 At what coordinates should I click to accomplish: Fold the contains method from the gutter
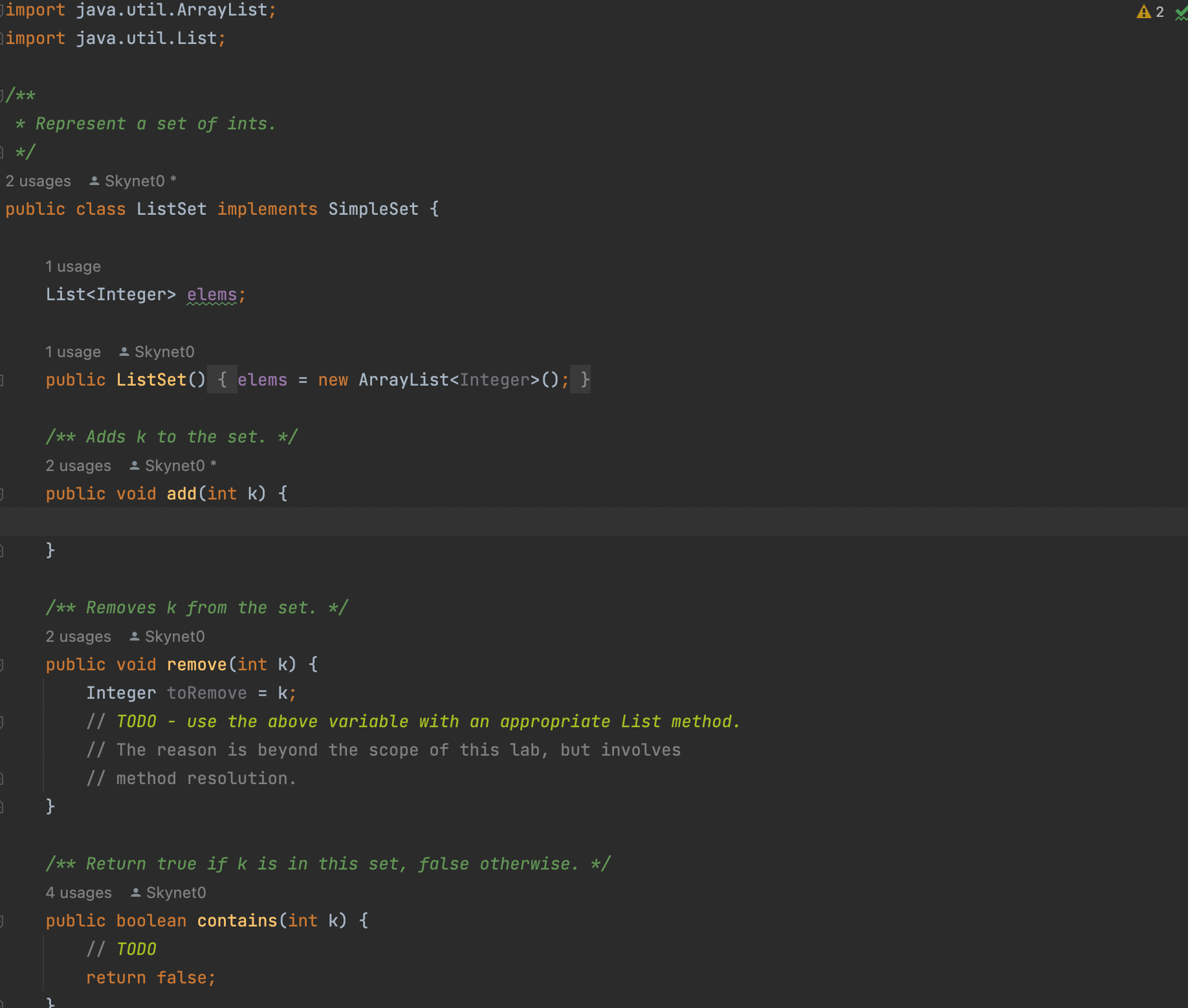[3, 921]
